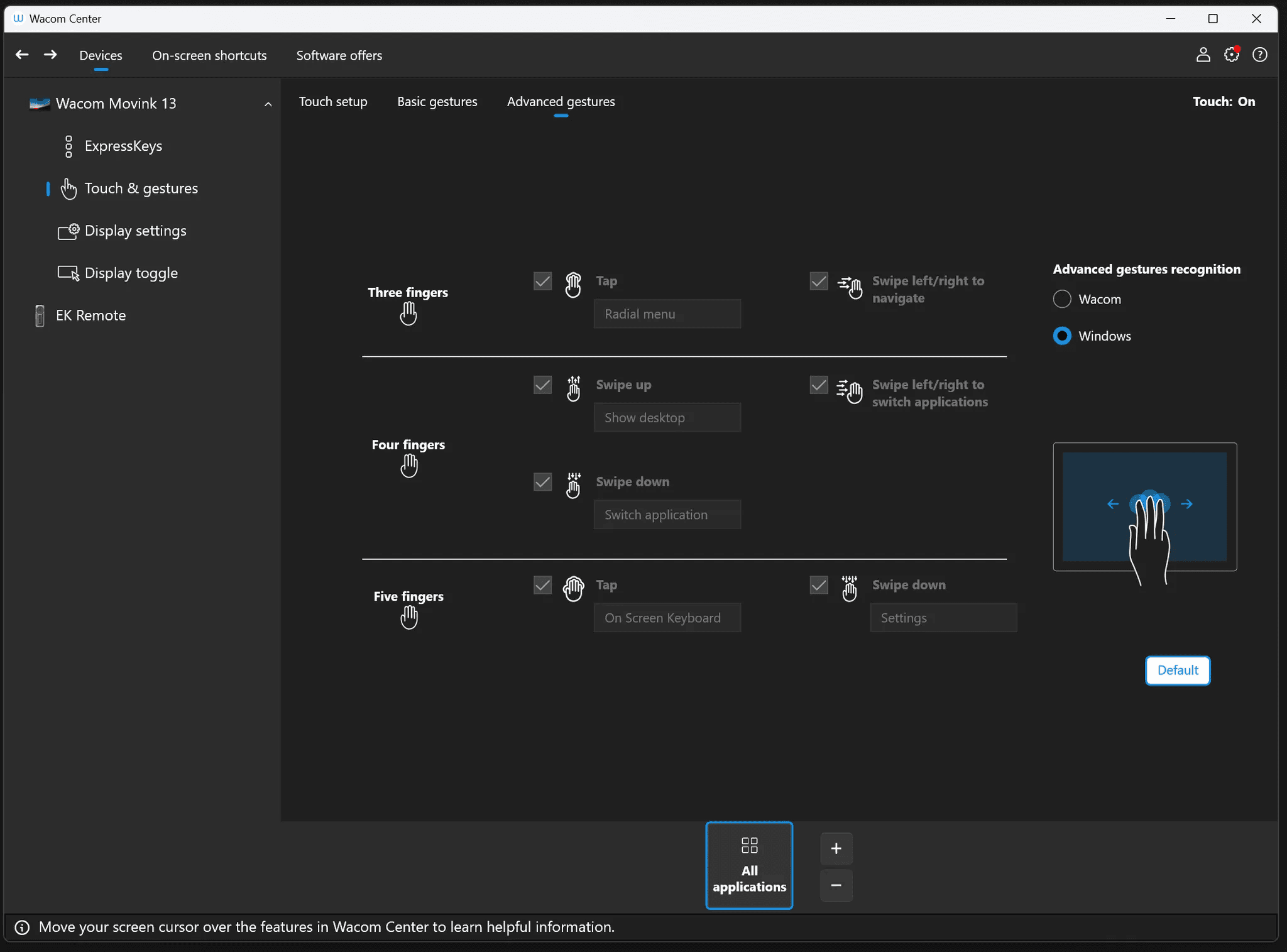1287x952 pixels.
Task: Open settings gear with notification dot
Action: (1231, 55)
